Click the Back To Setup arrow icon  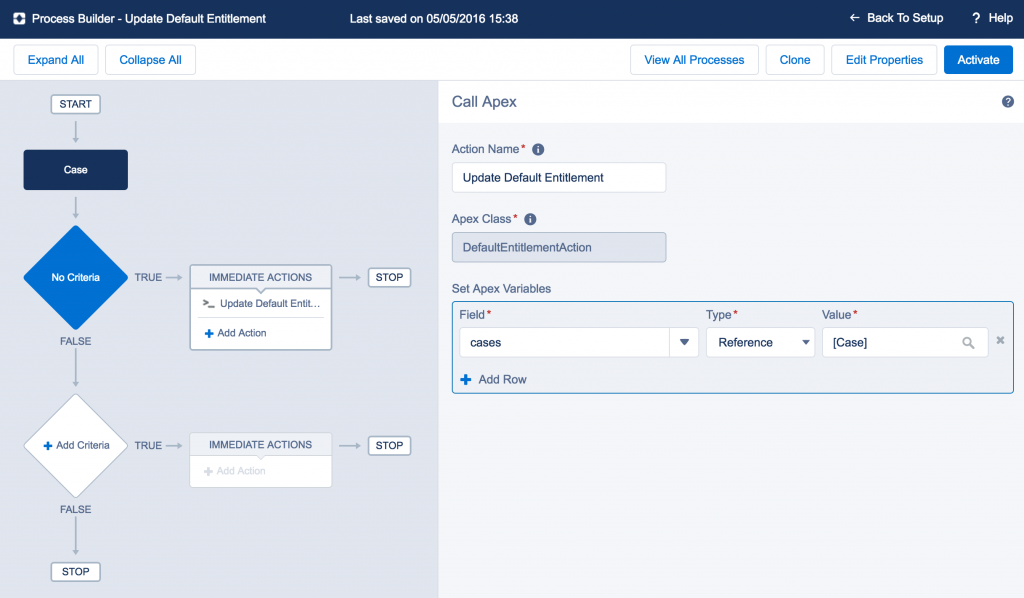[x=854, y=18]
